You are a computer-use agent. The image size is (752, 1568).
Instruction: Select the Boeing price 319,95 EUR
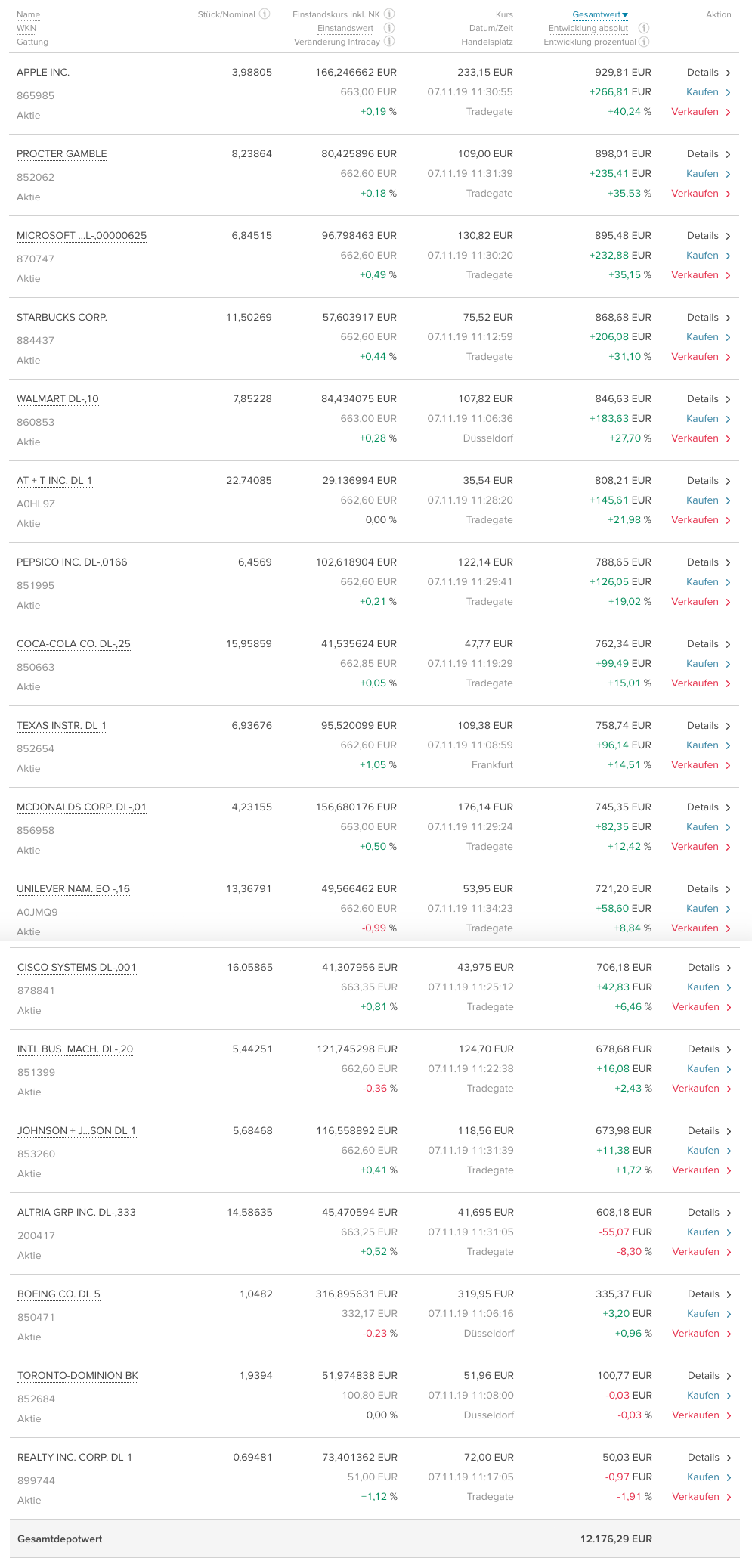[486, 1294]
